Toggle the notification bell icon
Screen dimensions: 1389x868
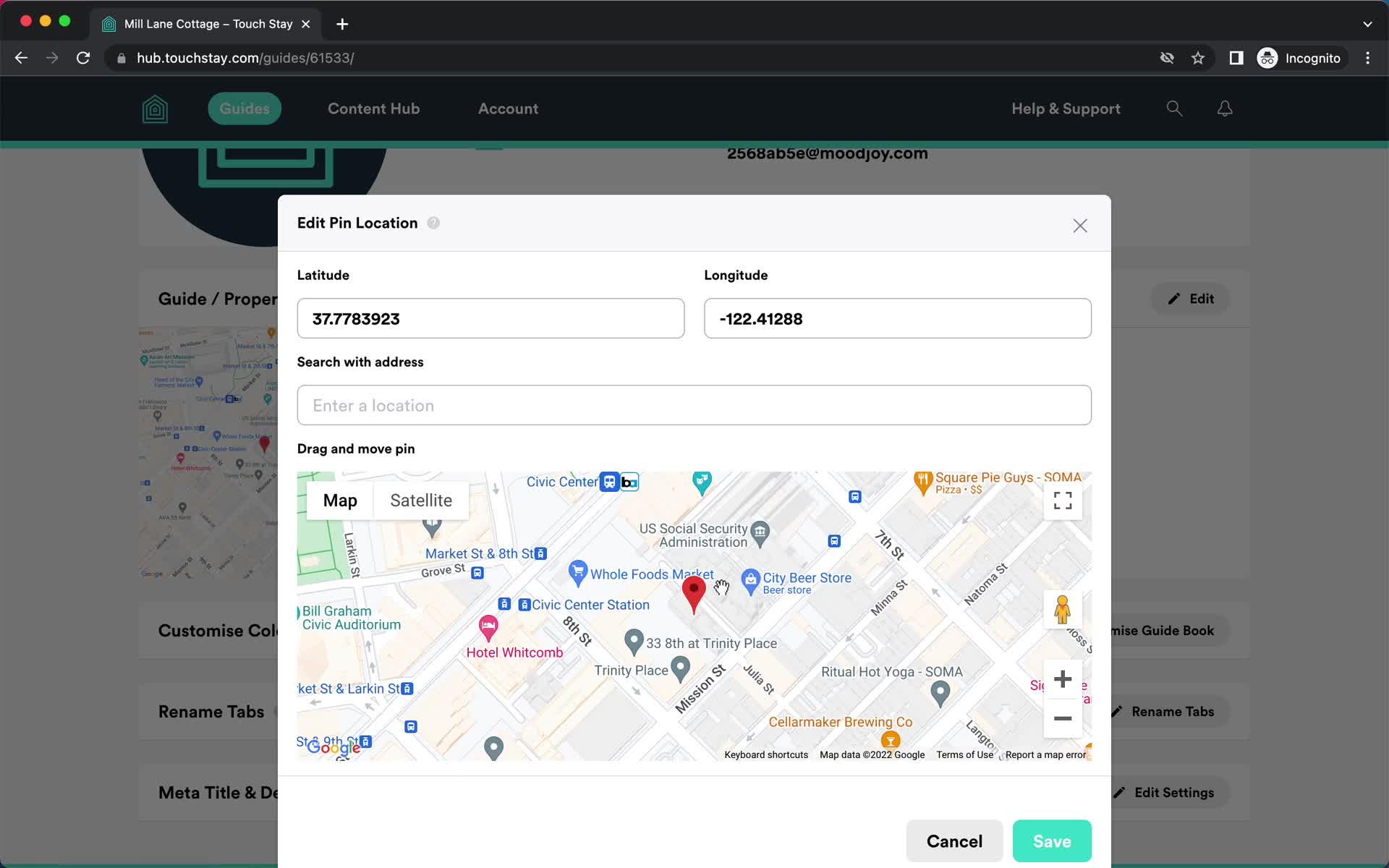click(x=1224, y=108)
